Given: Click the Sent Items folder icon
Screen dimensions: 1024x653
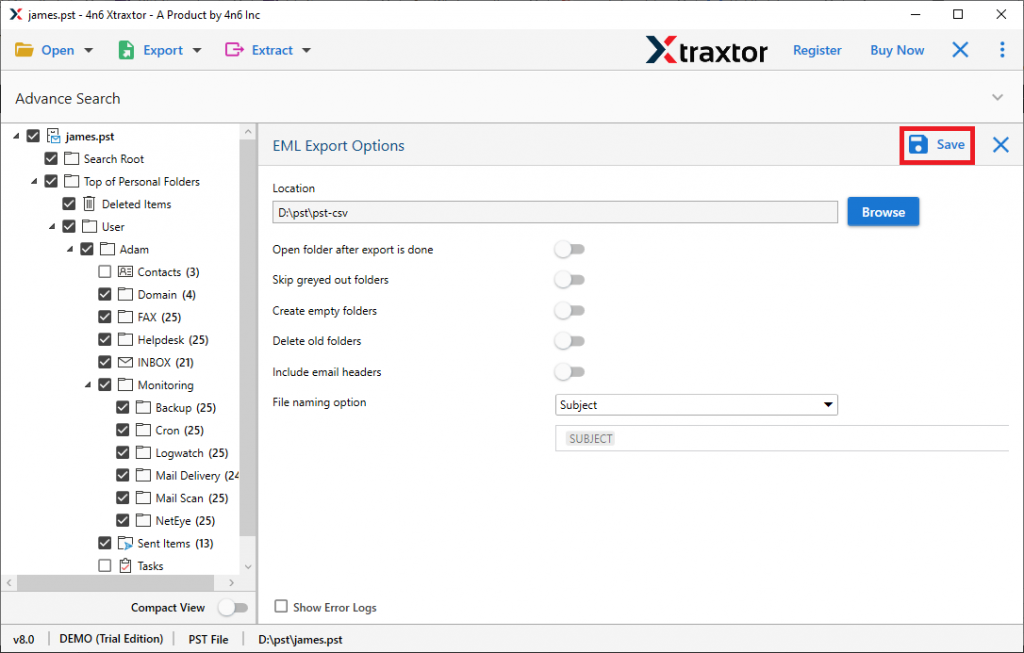Looking at the screenshot, I should pos(125,543).
